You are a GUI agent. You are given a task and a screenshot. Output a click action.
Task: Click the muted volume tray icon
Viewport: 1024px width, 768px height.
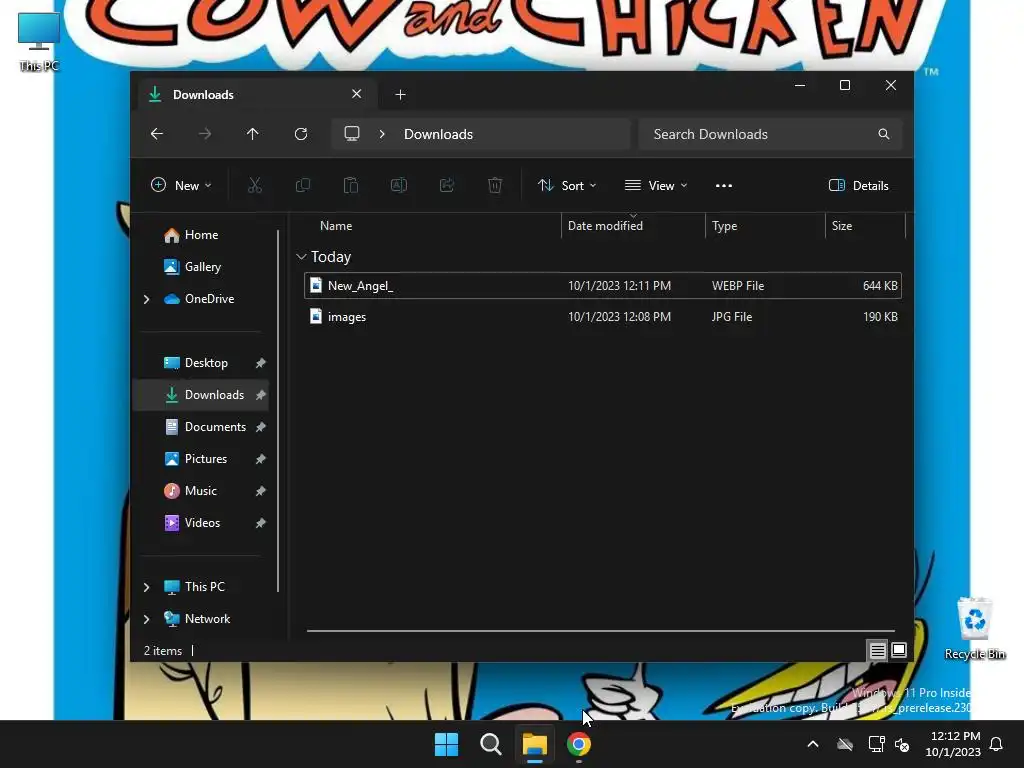point(902,744)
